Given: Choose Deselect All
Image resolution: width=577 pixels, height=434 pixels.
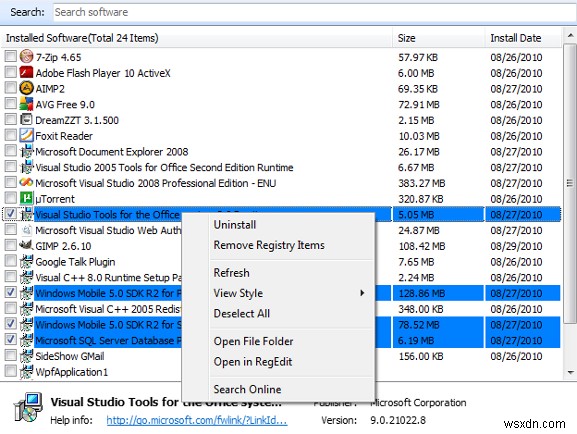Looking at the screenshot, I should click(x=241, y=314).
